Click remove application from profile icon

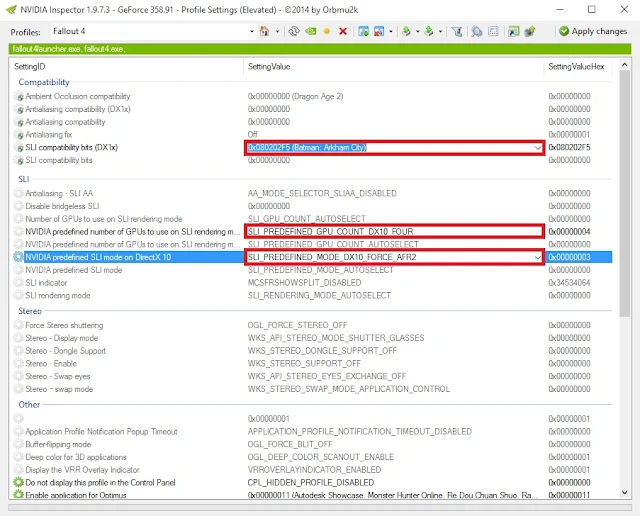[379, 31]
